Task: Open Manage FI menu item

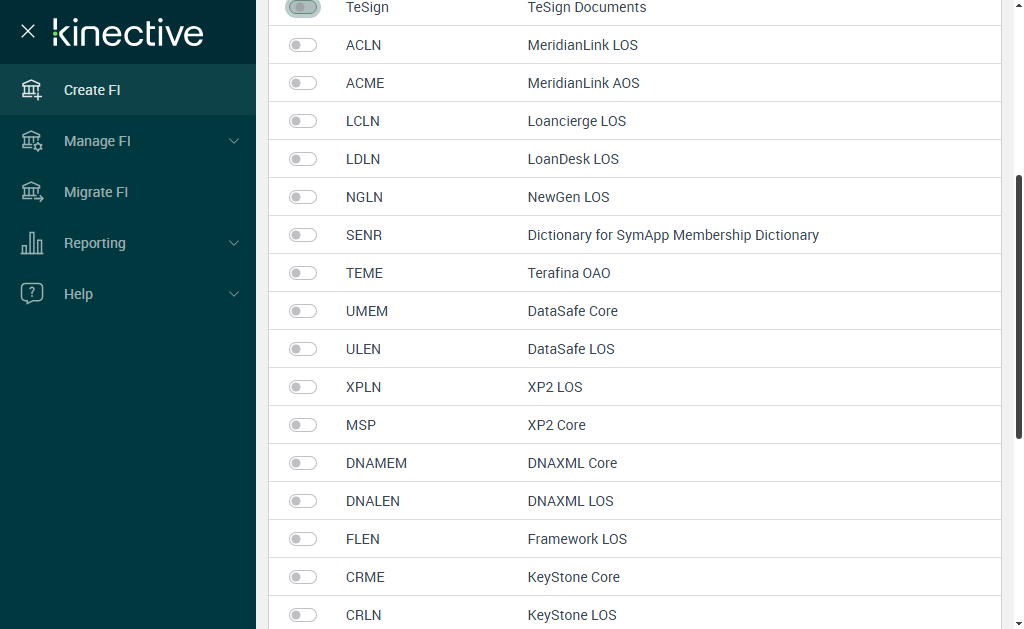Action: pyautogui.click(x=128, y=140)
